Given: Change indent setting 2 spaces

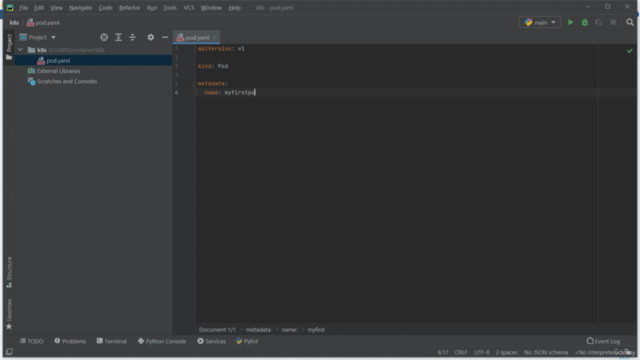Looking at the screenshot, I should [x=506, y=352].
